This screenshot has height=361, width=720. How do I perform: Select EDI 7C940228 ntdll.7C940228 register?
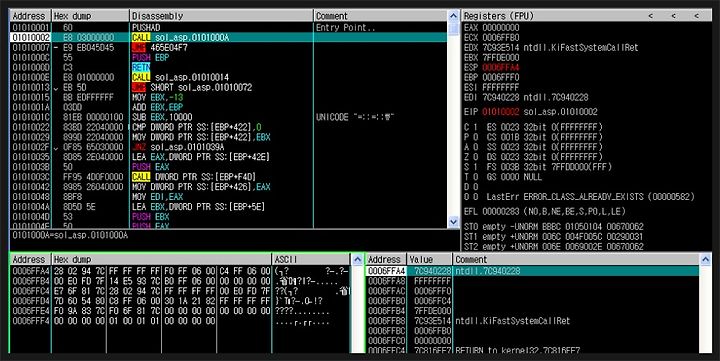tap(526, 97)
